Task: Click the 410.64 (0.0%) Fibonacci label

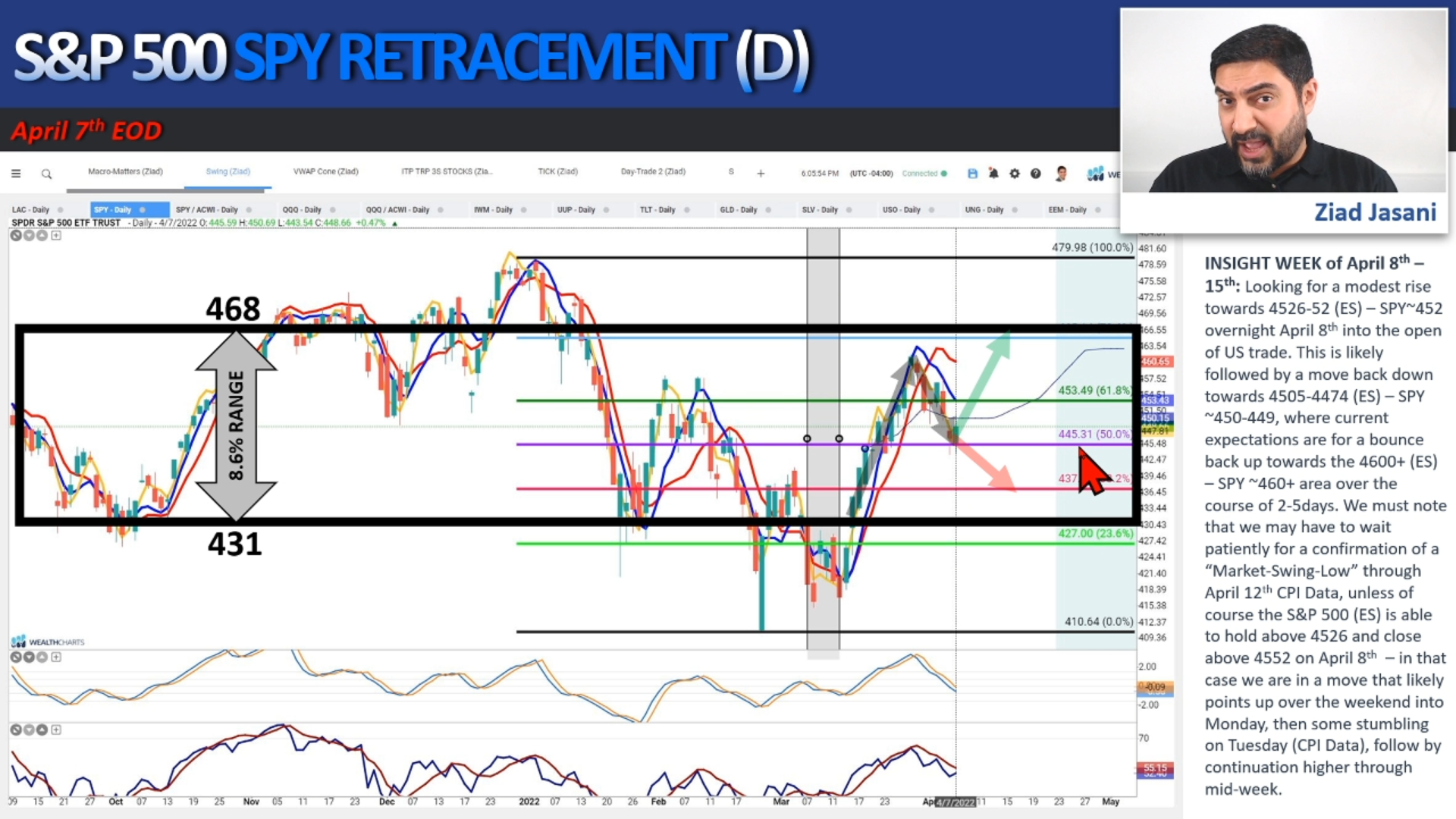Action: [1099, 621]
